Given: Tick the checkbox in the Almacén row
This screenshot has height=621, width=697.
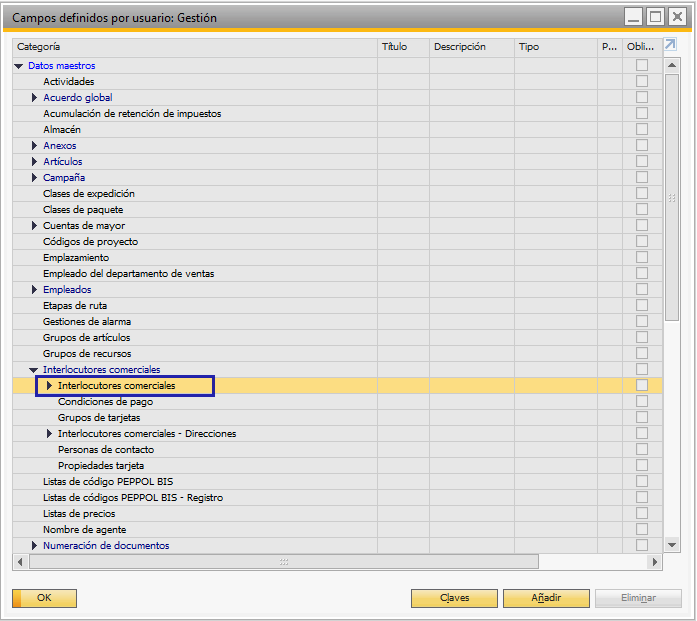Looking at the screenshot, I should tap(642, 129).
